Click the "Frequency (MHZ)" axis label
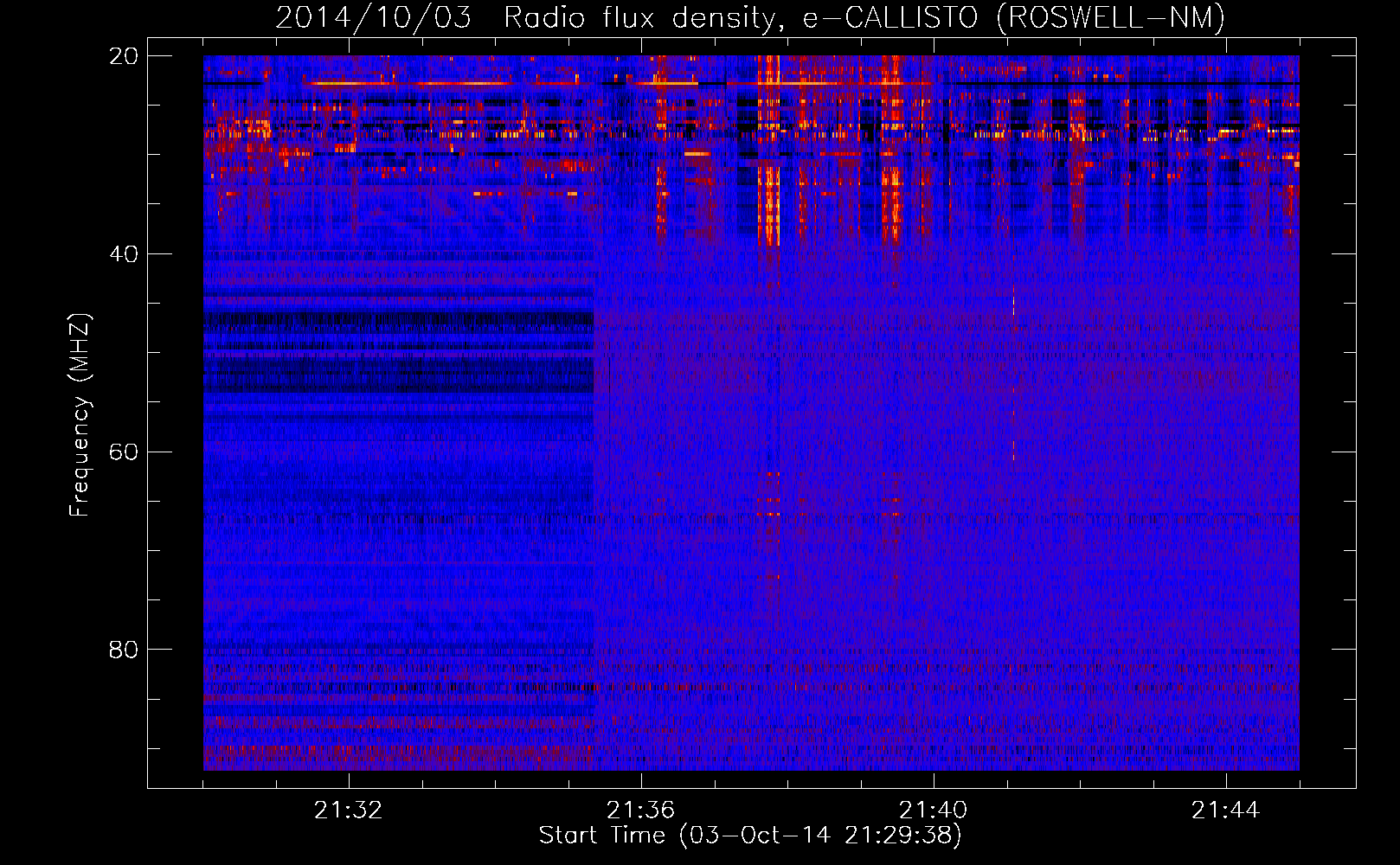Image resolution: width=1400 pixels, height=865 pixels. pos(80,414)
